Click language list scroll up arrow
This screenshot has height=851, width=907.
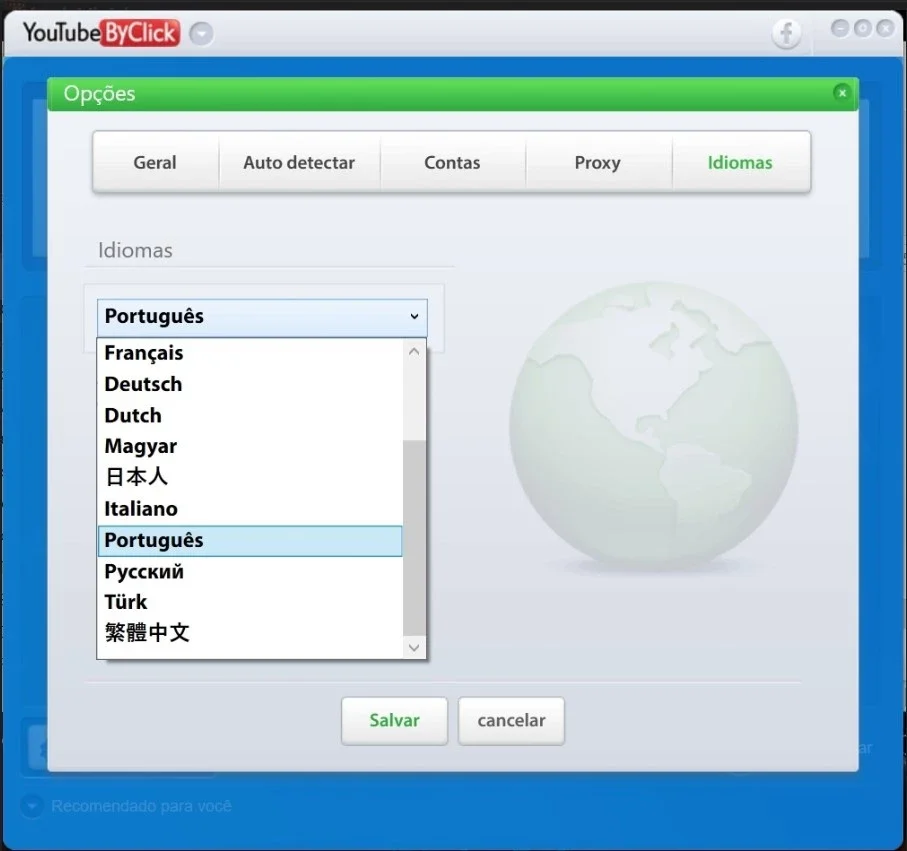(x=414, y=352)
